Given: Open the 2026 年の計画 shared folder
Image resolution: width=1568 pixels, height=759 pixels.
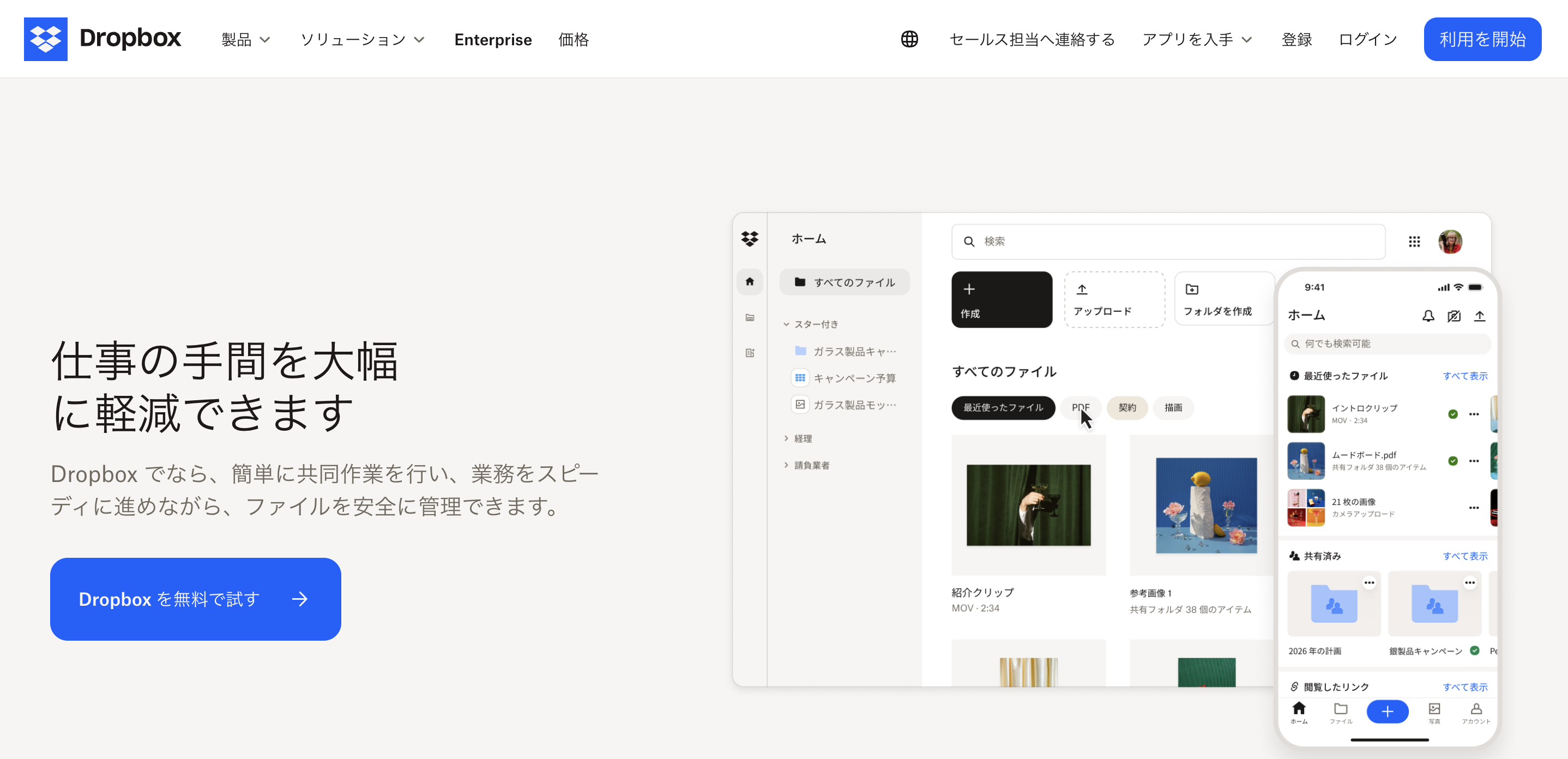Looking at the screenshot, I should (1333, 604).
